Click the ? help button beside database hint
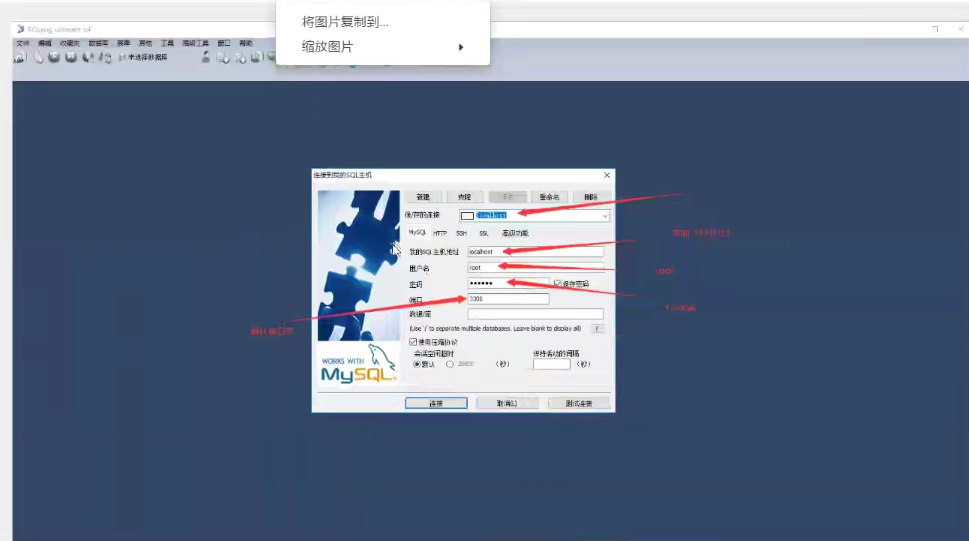Screen dimensions: 969x541 click(596, 328)
